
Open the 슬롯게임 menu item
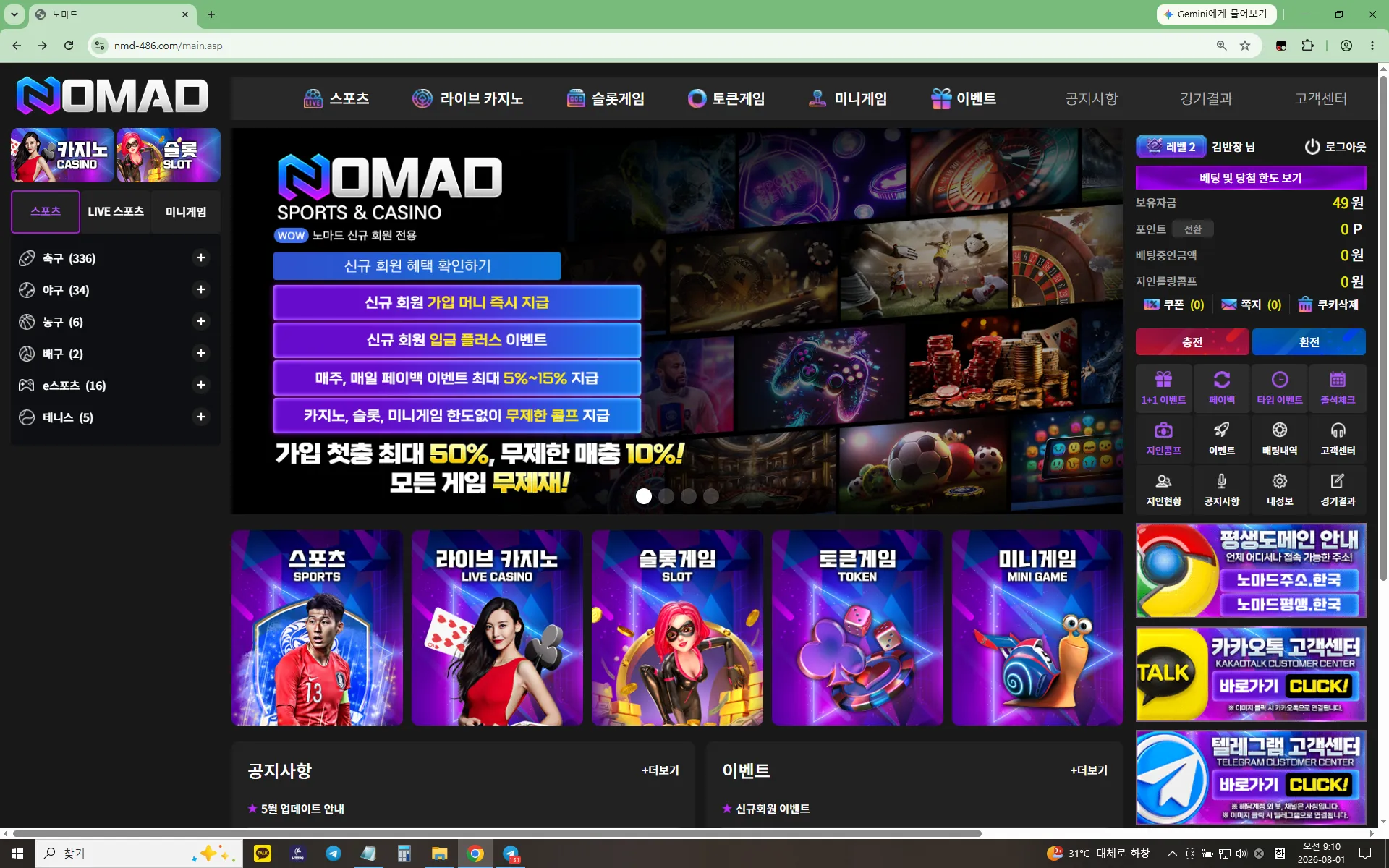[606, 98]
